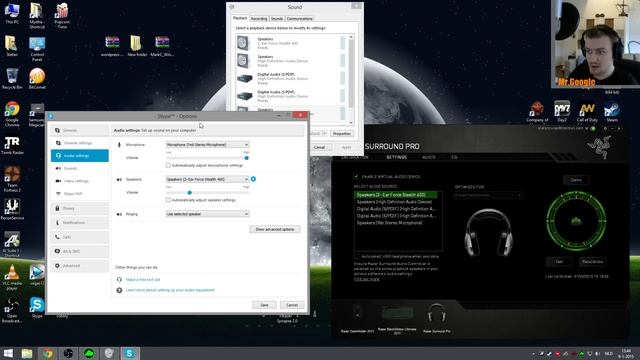The height and width of the screenshot is (360, 640).
Task: Open Learn more about audio equipment link
Action: 170,290
